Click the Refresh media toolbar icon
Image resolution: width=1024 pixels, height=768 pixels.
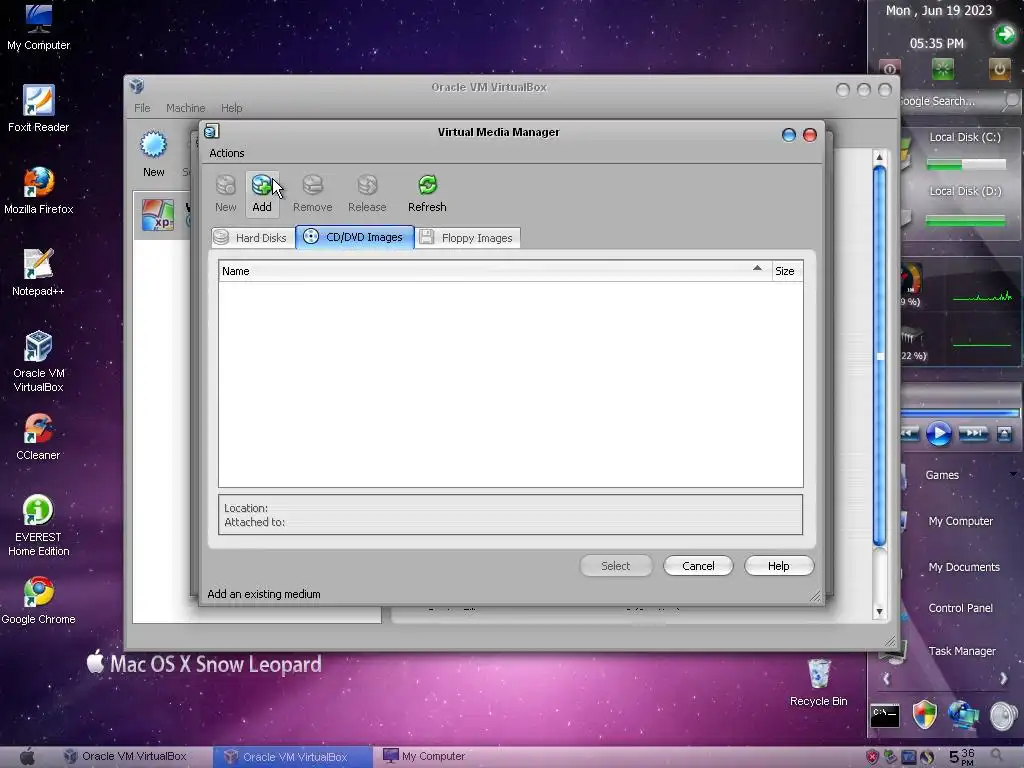pos(427,193)
